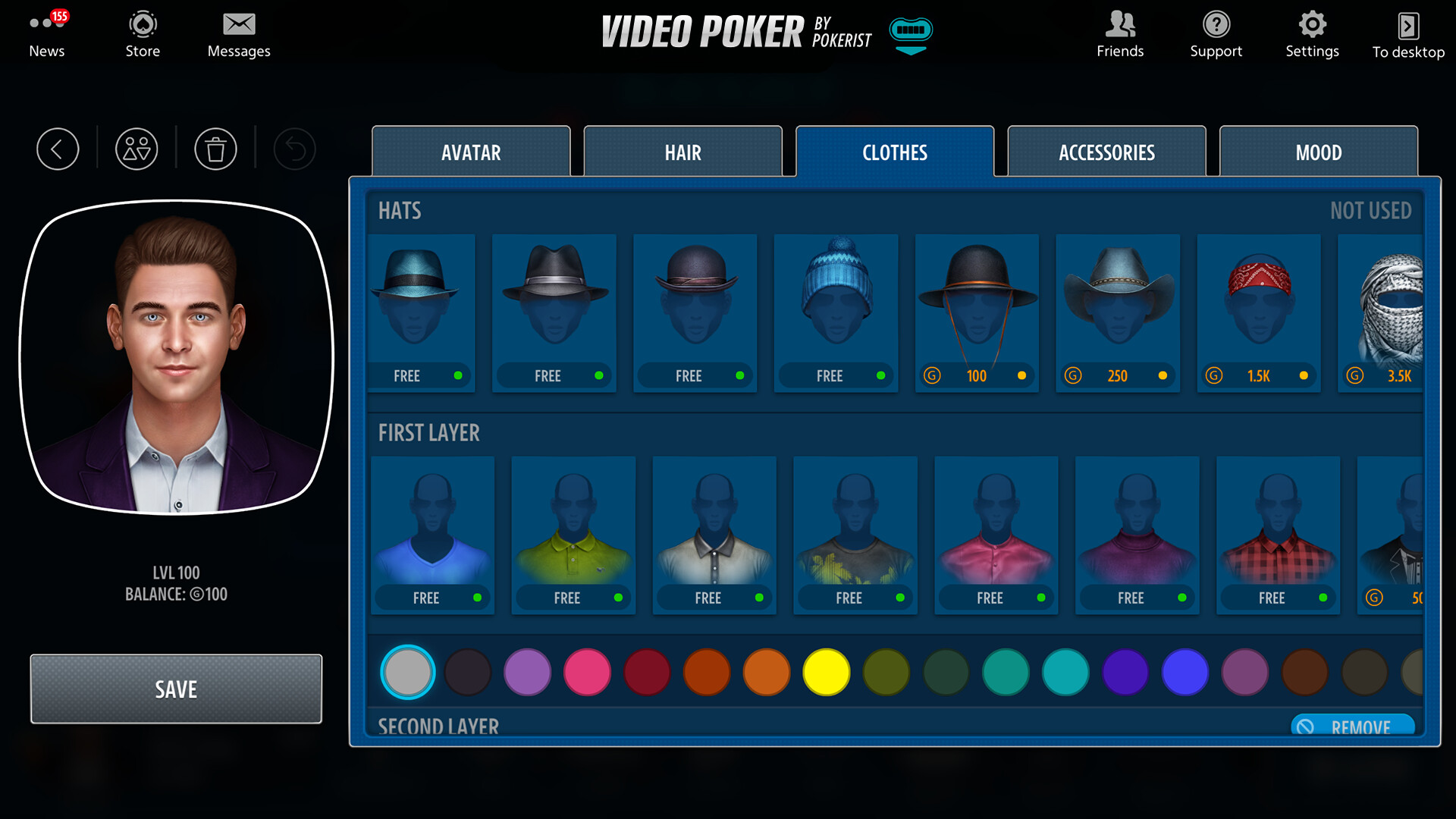Viewport: 1456px width, 819px height.
Task: Pick the yellow color swatch
Action: pos(826,672)
